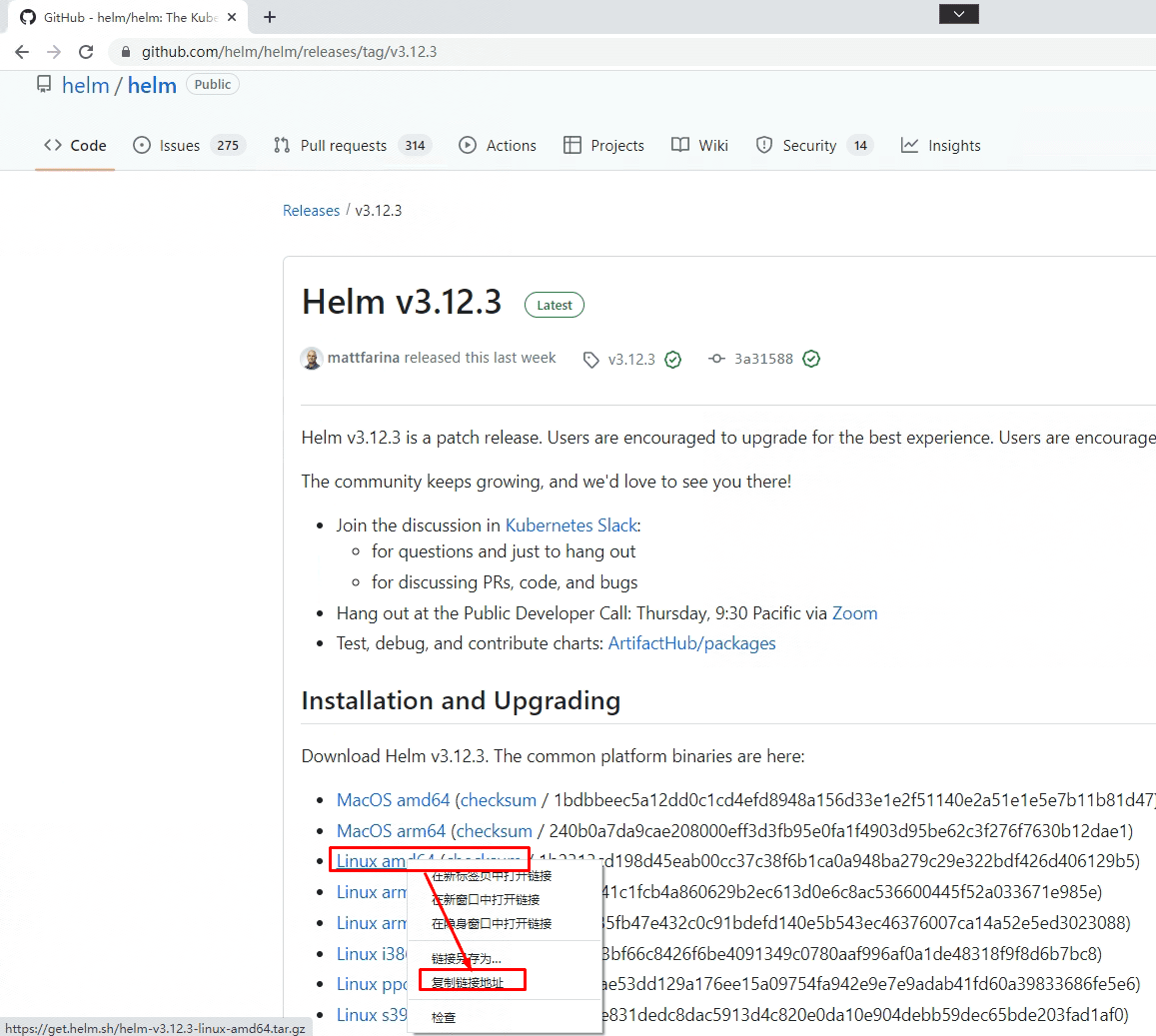Viewport: 1156px width, 1036px height.
Task: Click the verified checkmark after commit 3a31588
Action: 811,359
